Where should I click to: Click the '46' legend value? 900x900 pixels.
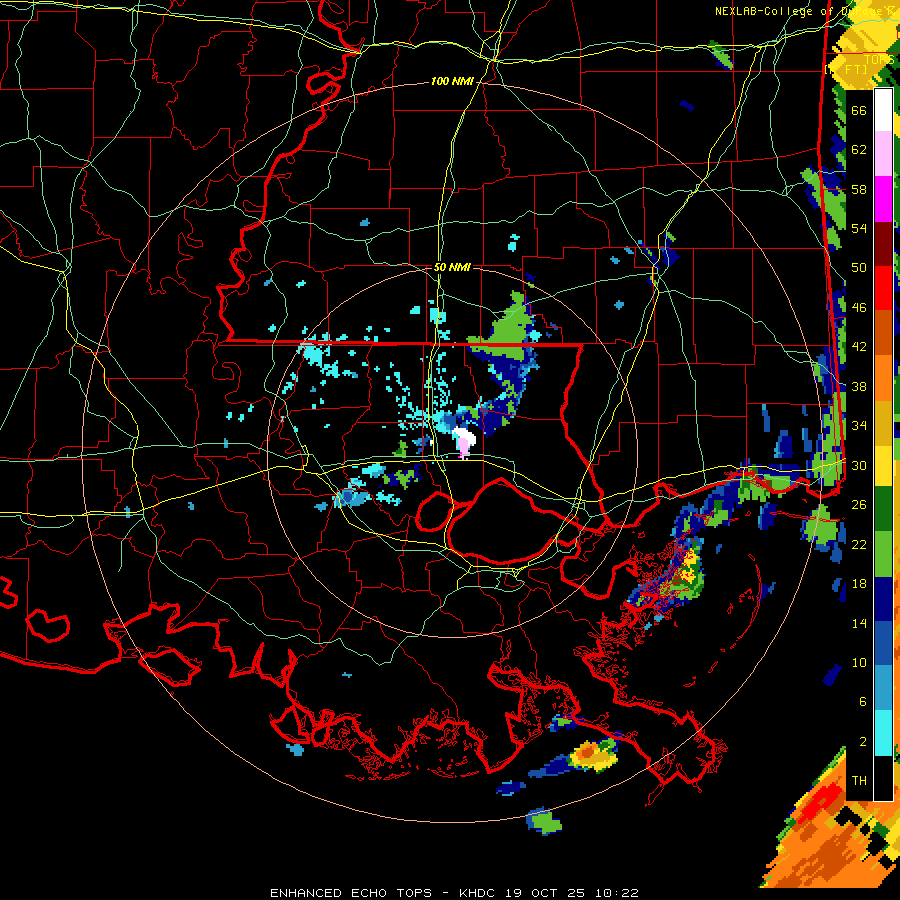(859, 308)
